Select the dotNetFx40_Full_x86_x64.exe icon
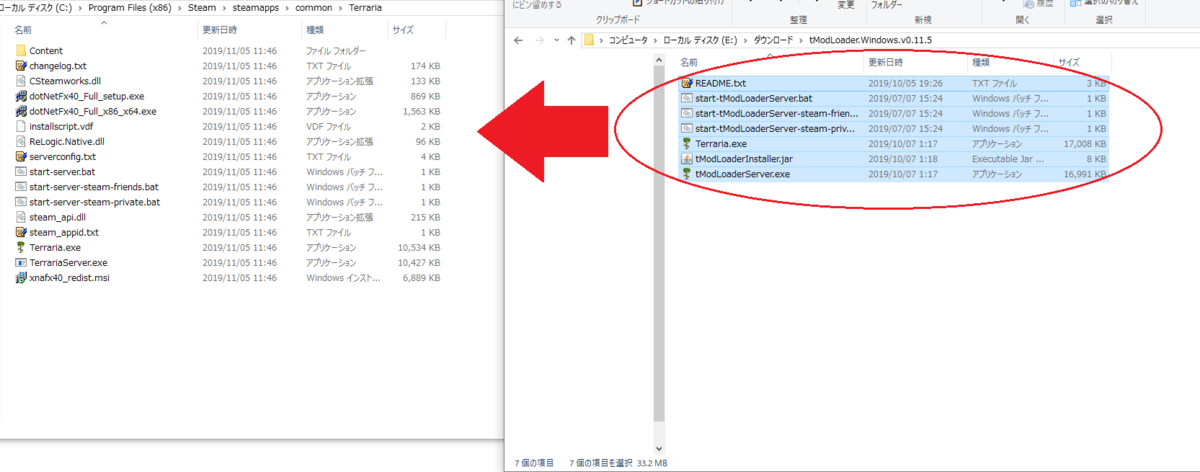This screenshot has height=472, width=1200. [x=21, y=111]
